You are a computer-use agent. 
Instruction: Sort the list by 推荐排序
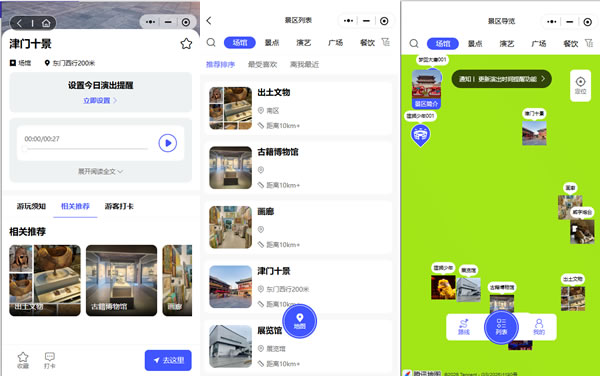220,64
